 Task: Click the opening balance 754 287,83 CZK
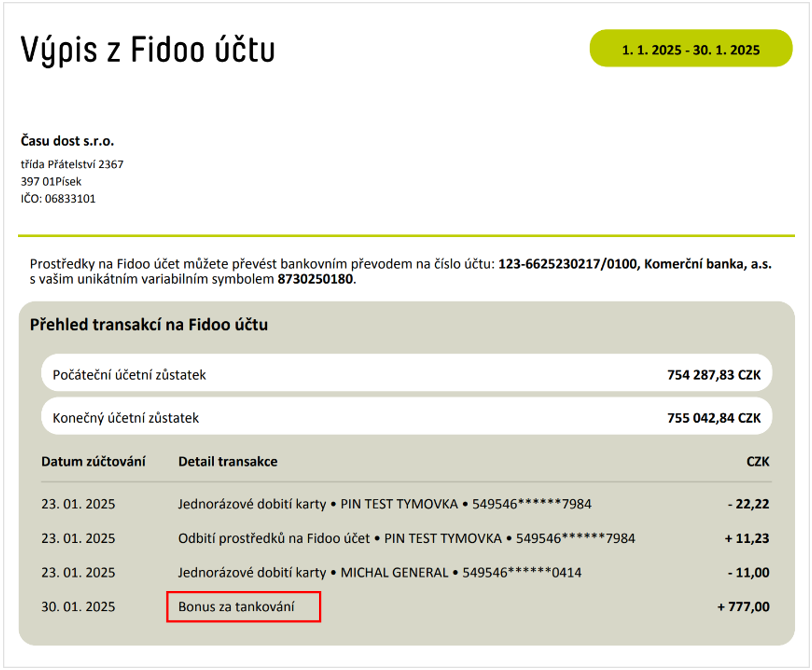pos(714,375)
